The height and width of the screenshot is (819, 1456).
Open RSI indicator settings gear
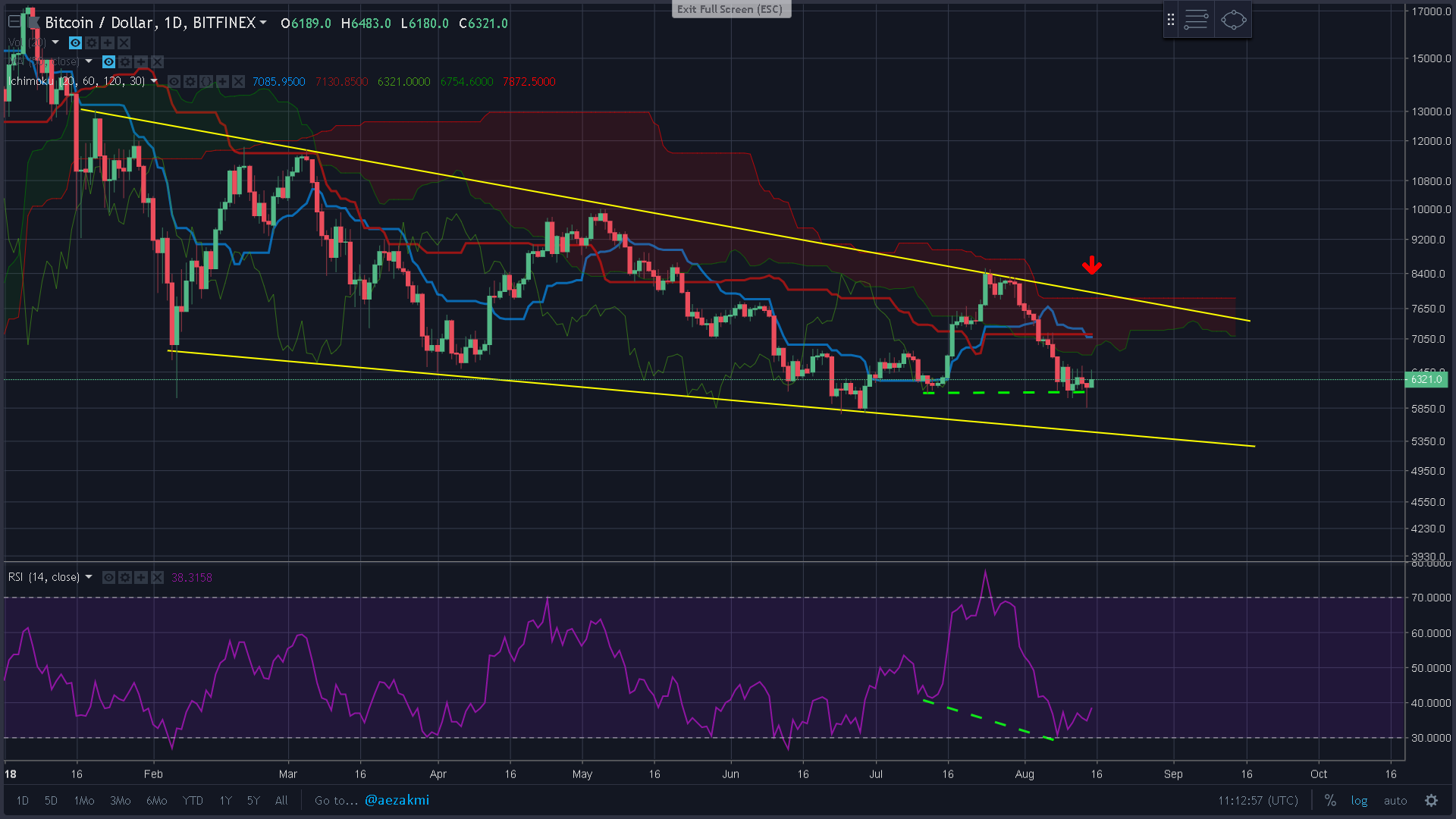pos(125,578)
